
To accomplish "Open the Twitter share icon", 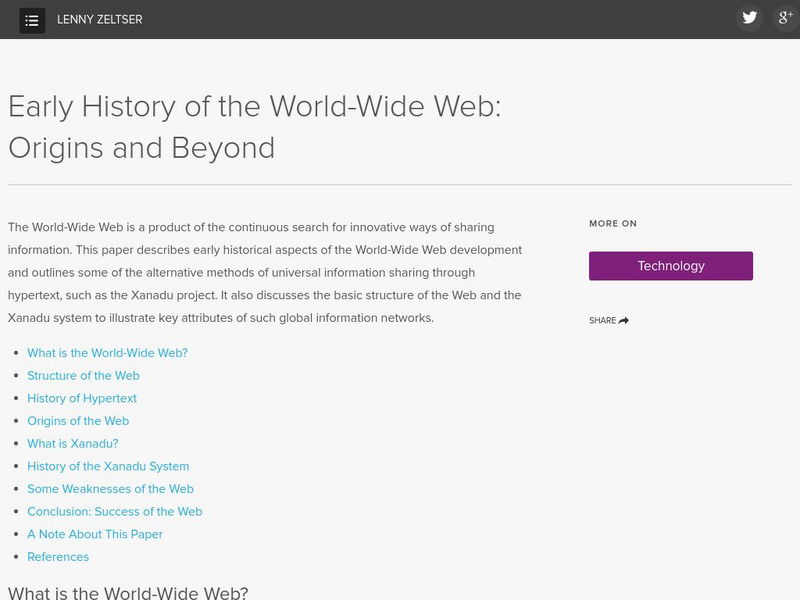I will point(750,17).
